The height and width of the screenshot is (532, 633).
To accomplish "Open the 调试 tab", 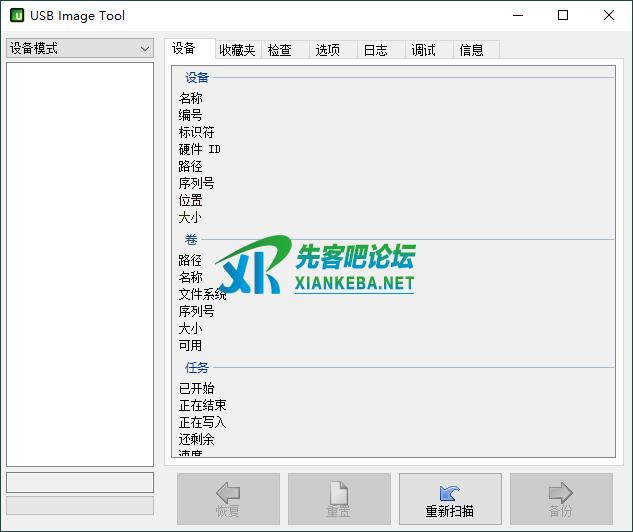I will tap(423, 50).
